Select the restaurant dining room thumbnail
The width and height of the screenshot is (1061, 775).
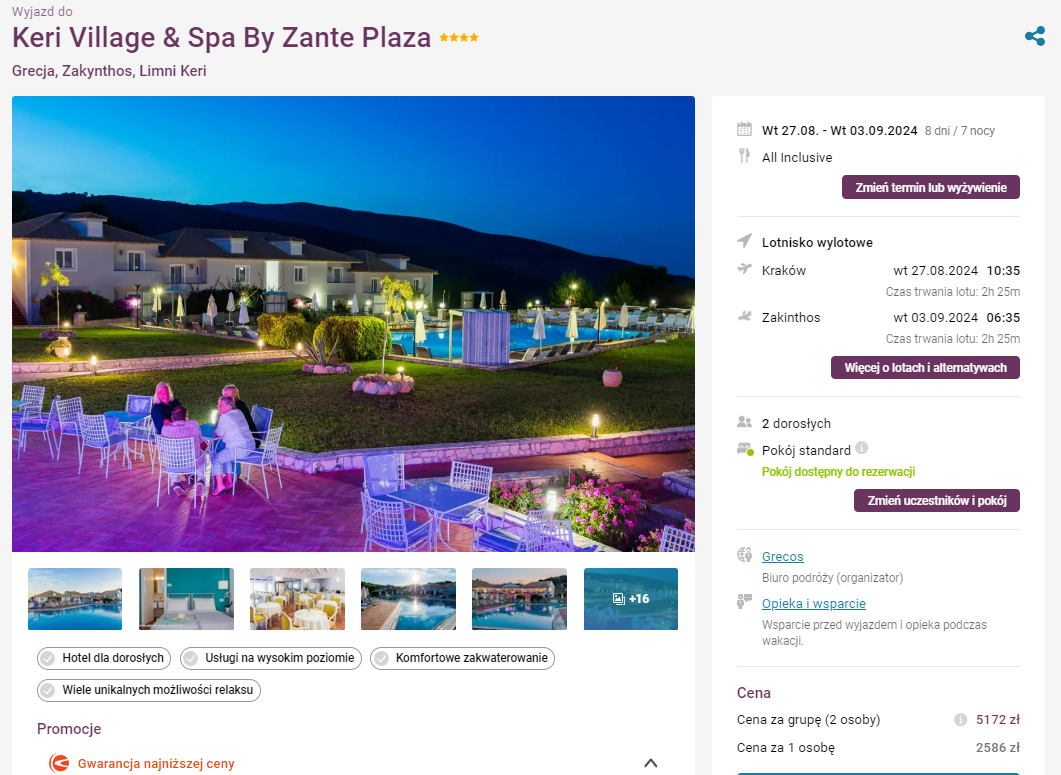pos(297,599)
